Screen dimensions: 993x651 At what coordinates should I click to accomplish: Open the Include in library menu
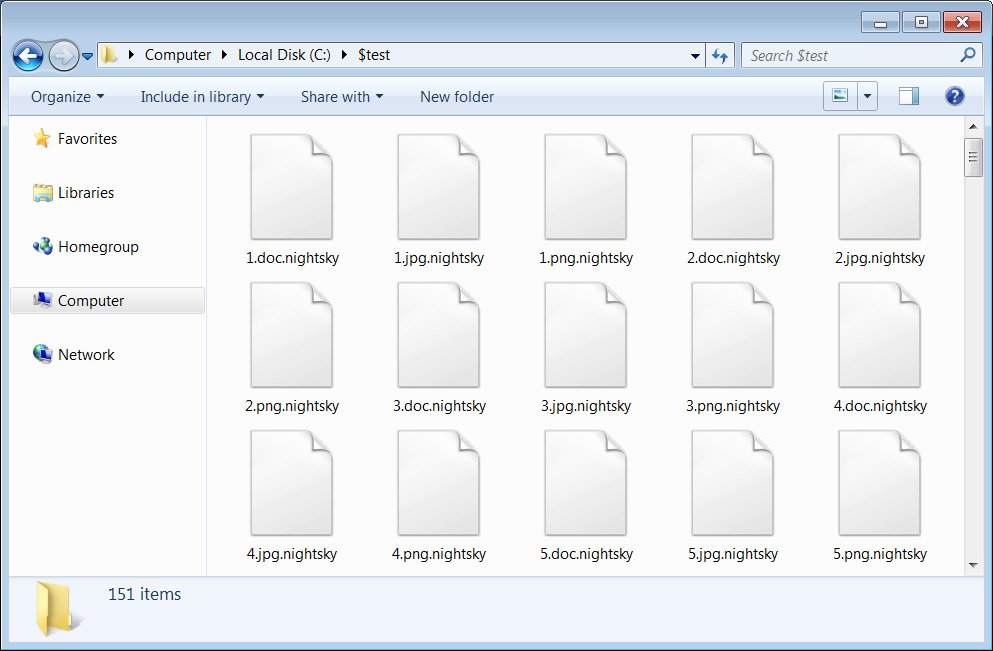pyautogui.click(x=202, y=97)
